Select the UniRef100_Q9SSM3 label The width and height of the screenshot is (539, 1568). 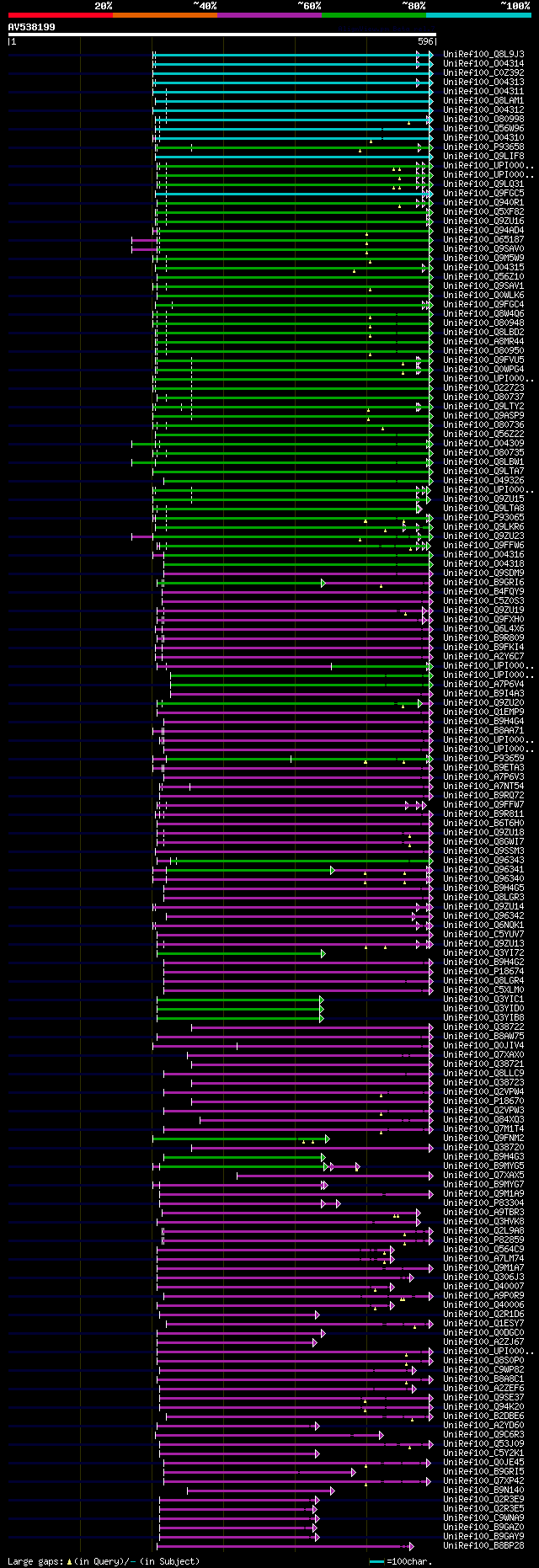(x=483, y=851)
